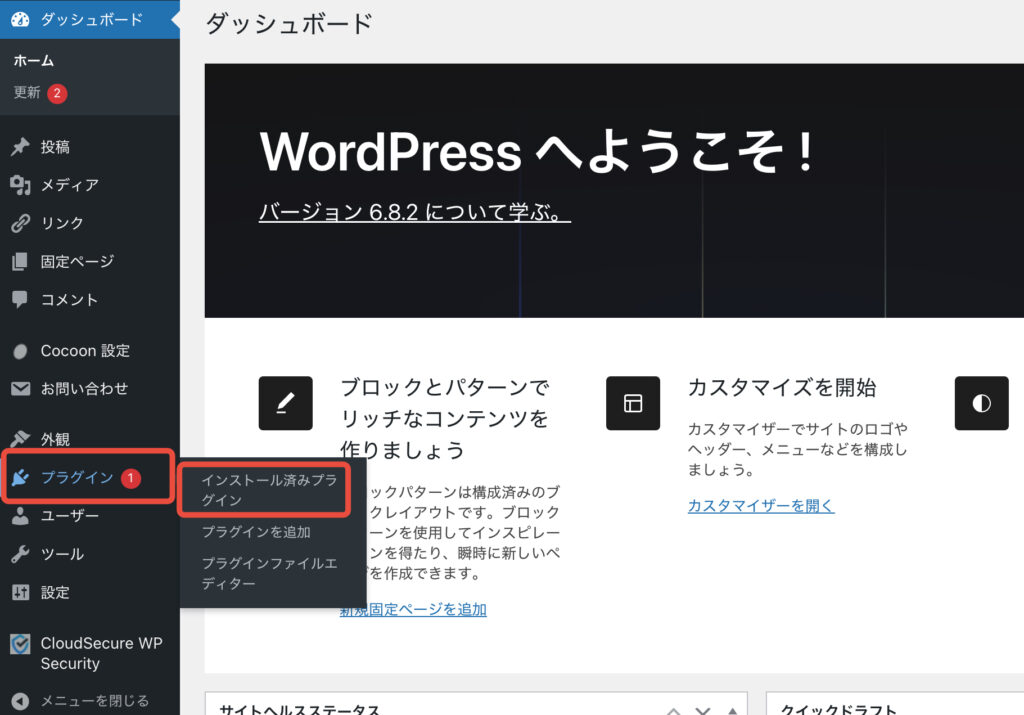Image resolution: width=1024 pixels, height=715 pixels.
Task: Click the サイトヘルスステータス widget title
Action: (299, 710)
